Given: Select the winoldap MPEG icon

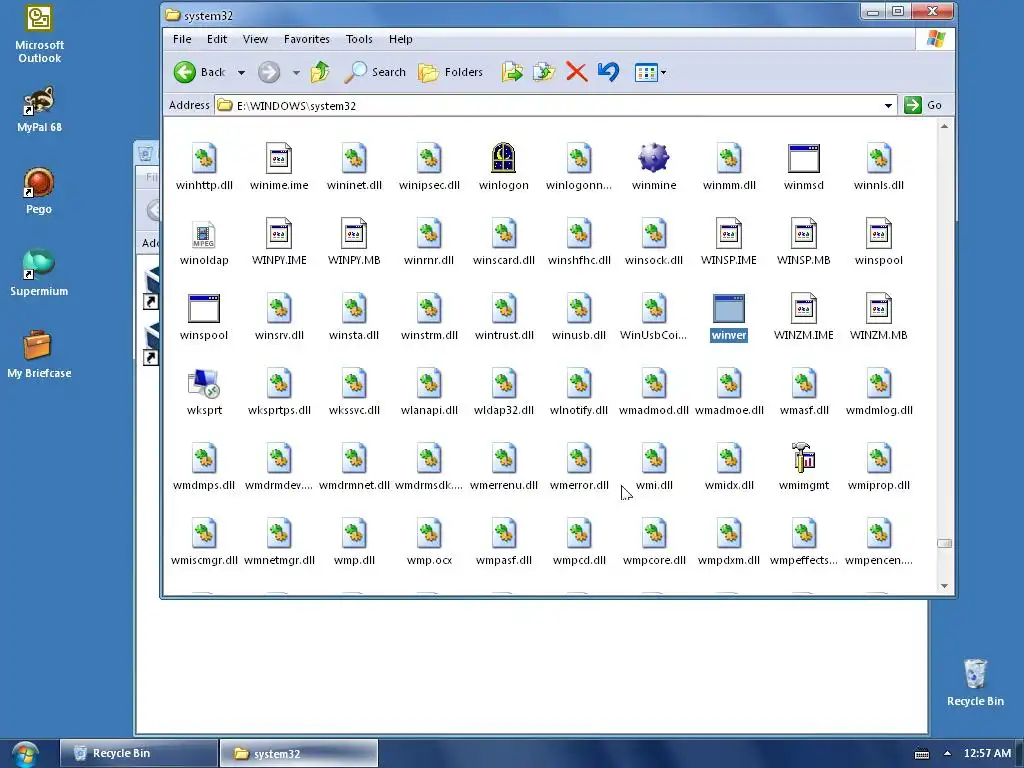Looking at the screenshot, I should tap(204, 234).
